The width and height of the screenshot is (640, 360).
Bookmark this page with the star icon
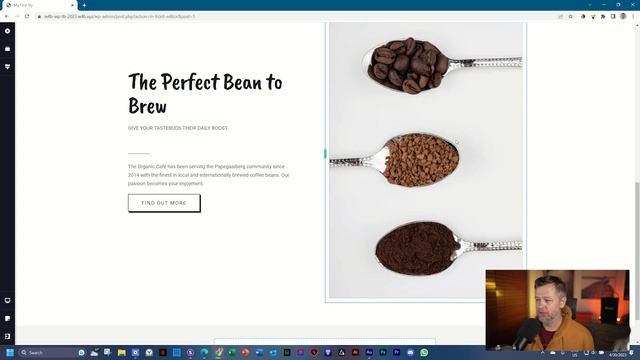(571, 16)
